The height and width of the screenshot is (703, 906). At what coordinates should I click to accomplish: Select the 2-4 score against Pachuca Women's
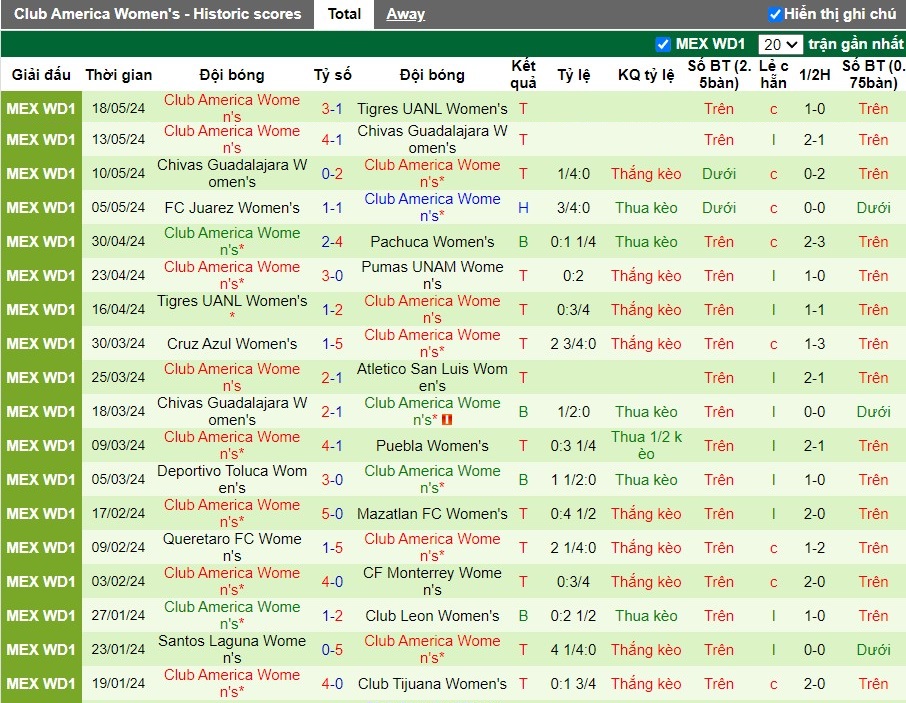point(332,241)
